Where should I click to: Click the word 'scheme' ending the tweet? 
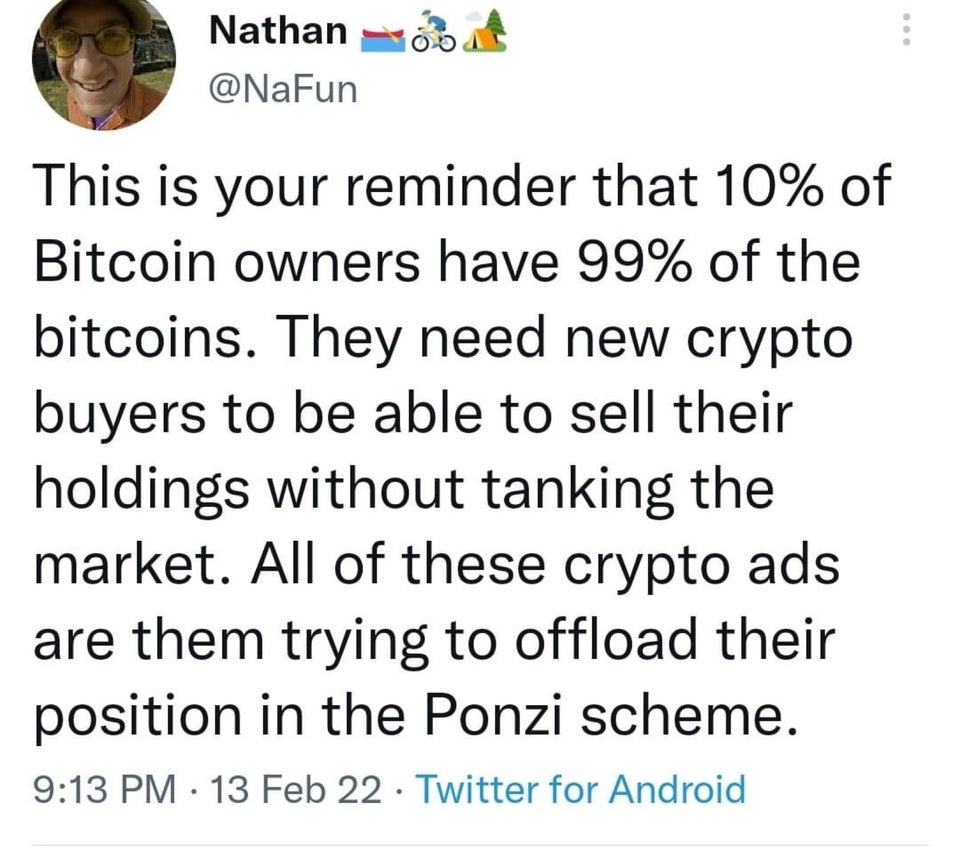tap(689, 714)
